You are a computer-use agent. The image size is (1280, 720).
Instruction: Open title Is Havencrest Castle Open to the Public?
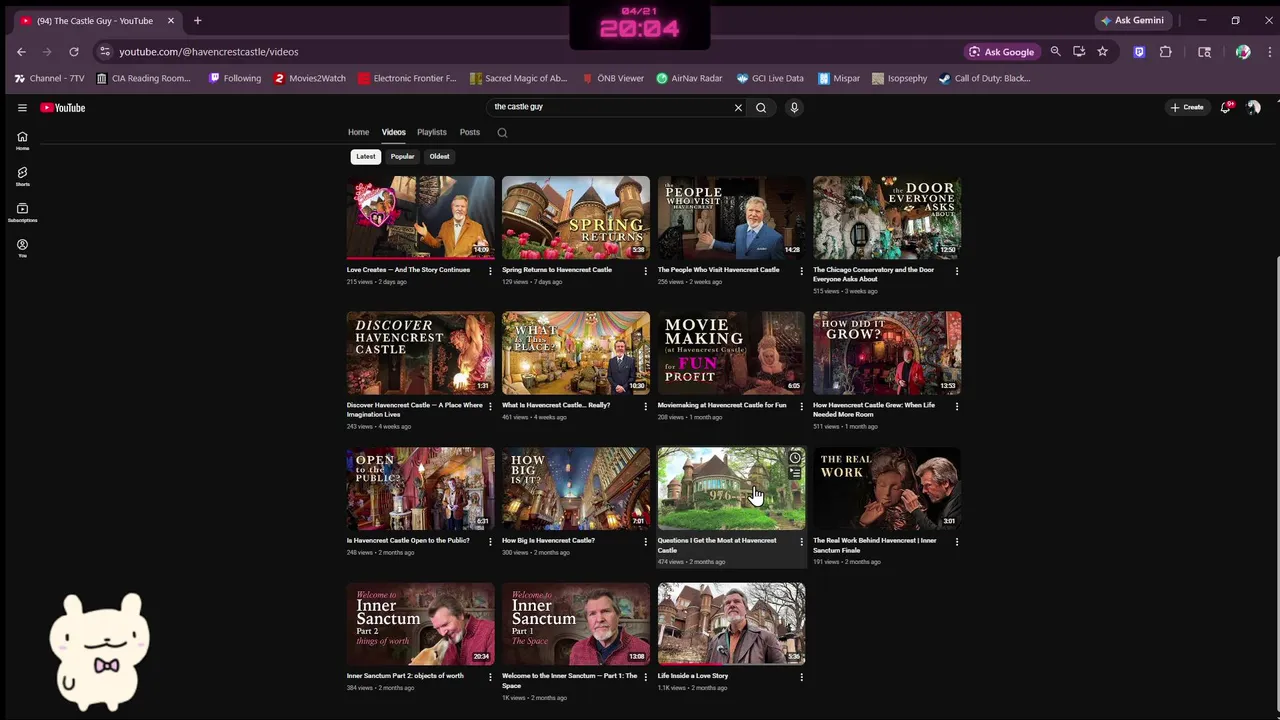coord(408,541)
